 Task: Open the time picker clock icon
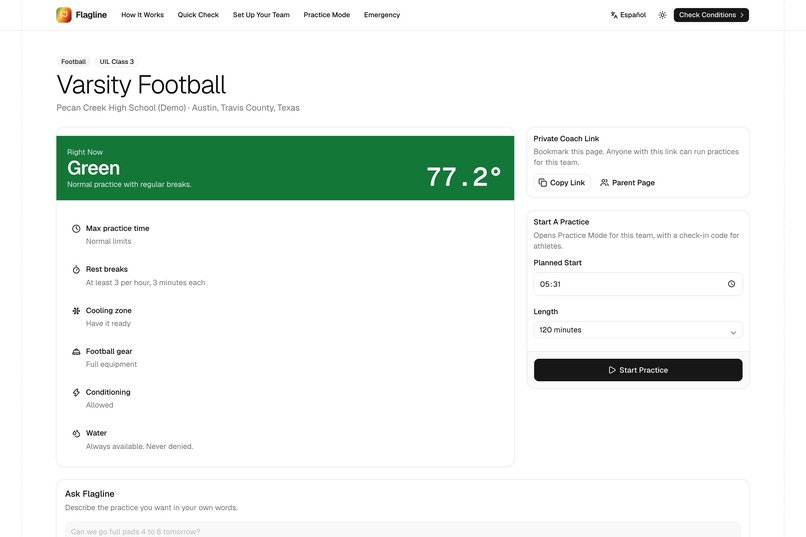tap(731, 284)
